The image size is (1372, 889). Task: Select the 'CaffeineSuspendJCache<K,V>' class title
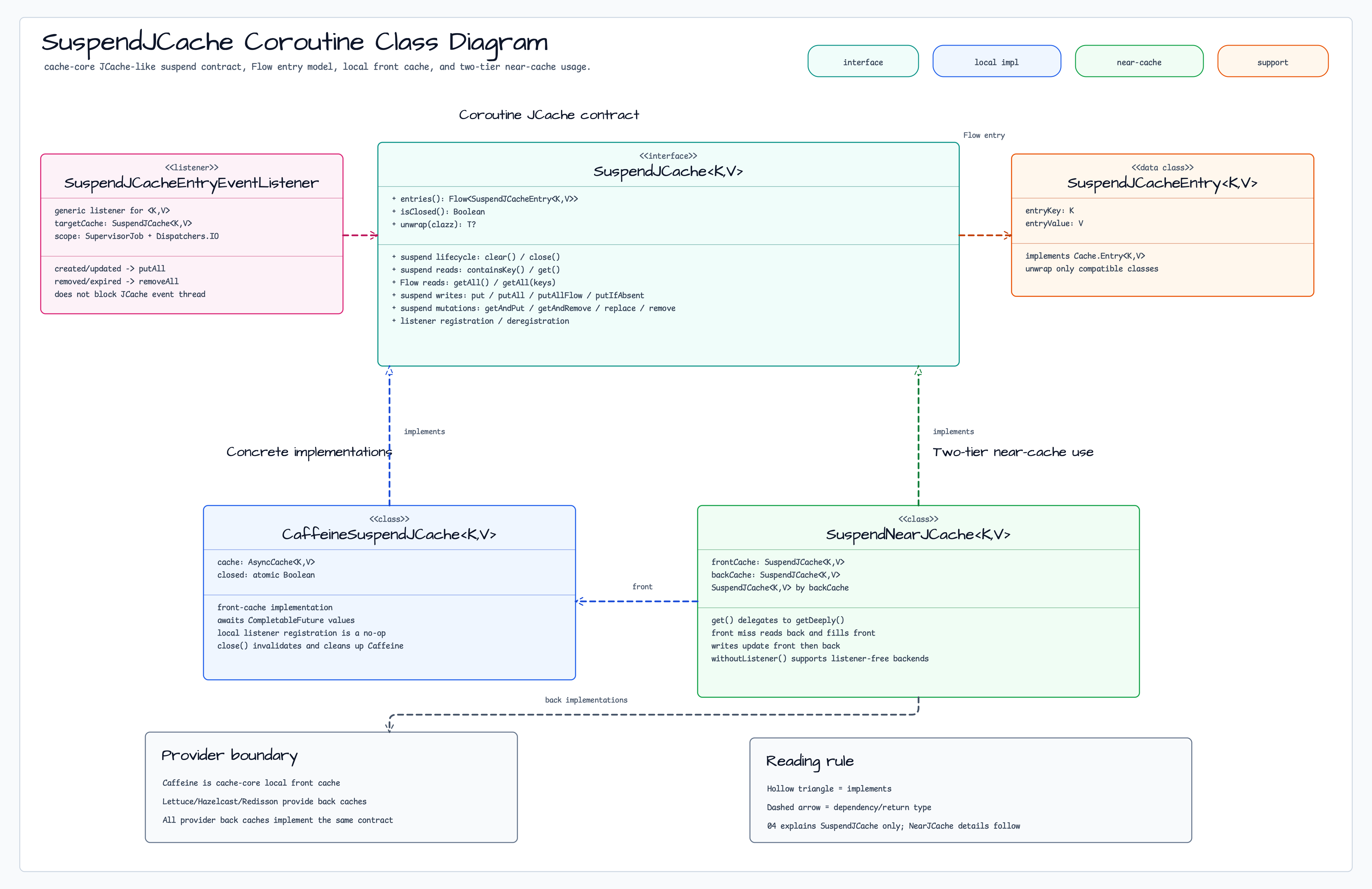[x=389, y=535]
